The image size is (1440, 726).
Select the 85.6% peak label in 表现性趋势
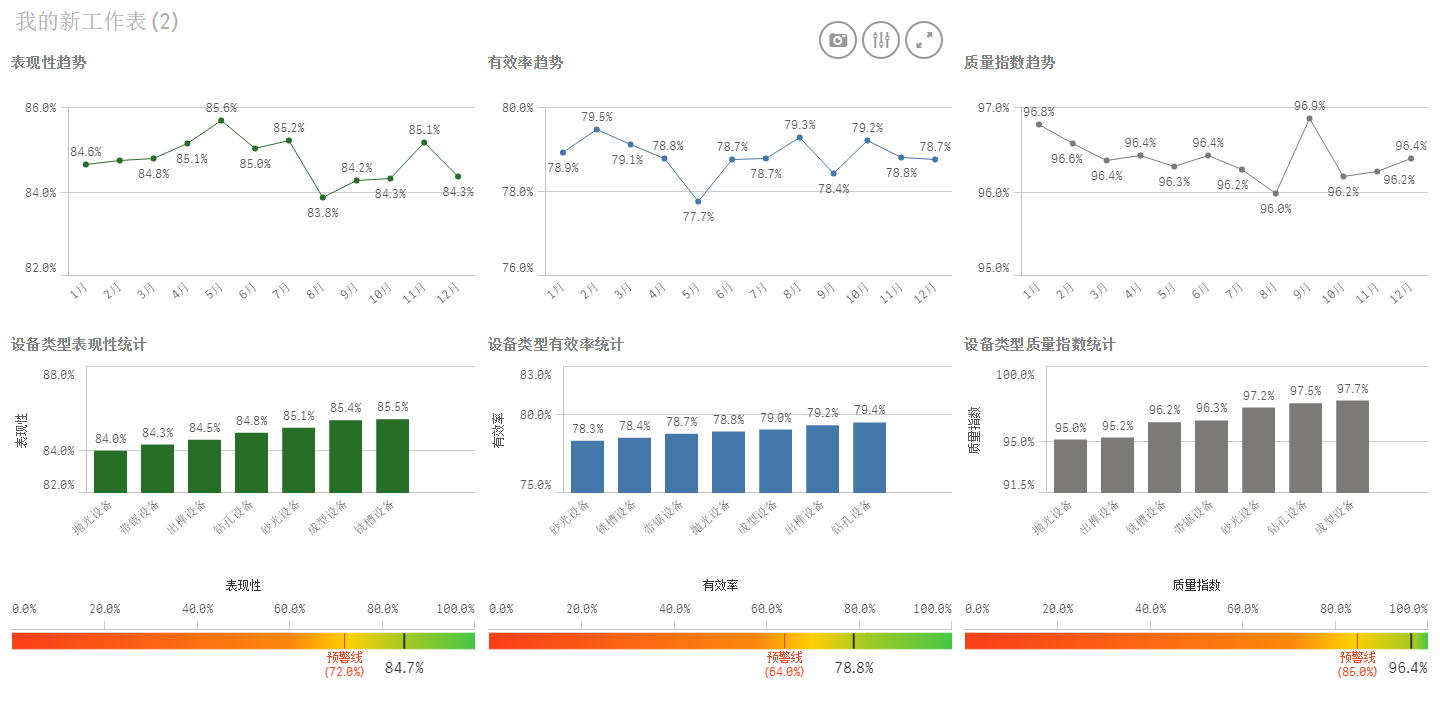point(221,107)
